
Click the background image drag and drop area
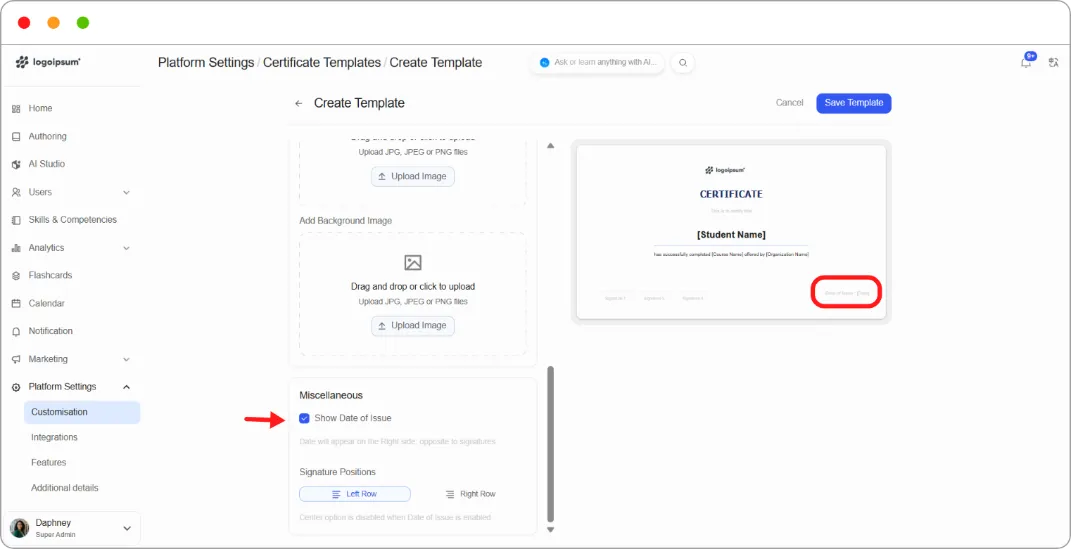(x=413, y=294)
